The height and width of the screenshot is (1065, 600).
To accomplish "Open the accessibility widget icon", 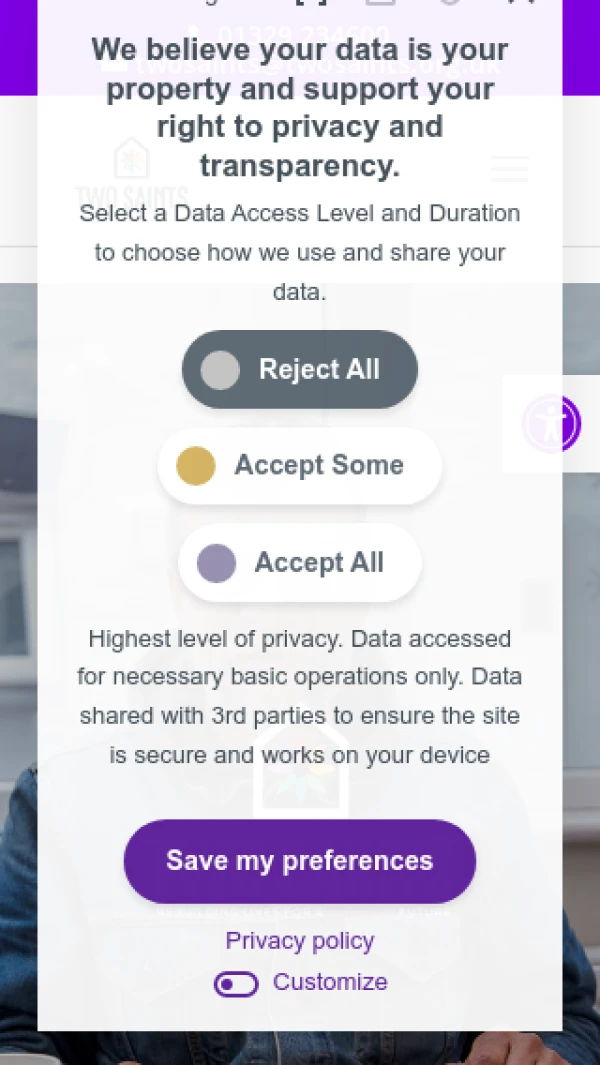I will coord(551,423).
